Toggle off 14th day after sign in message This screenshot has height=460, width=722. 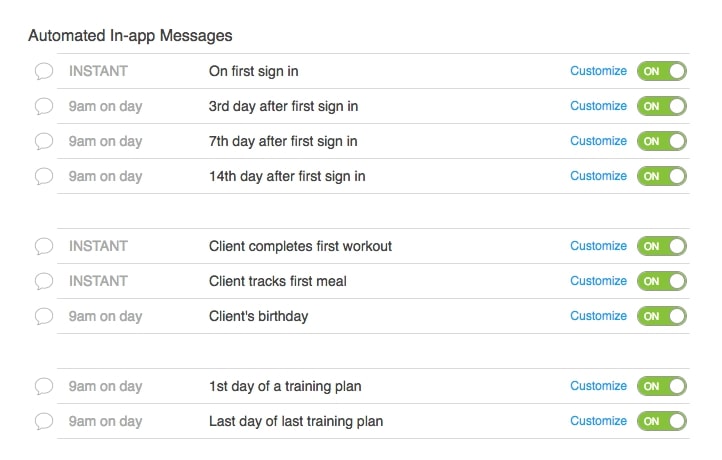(662, 176)
